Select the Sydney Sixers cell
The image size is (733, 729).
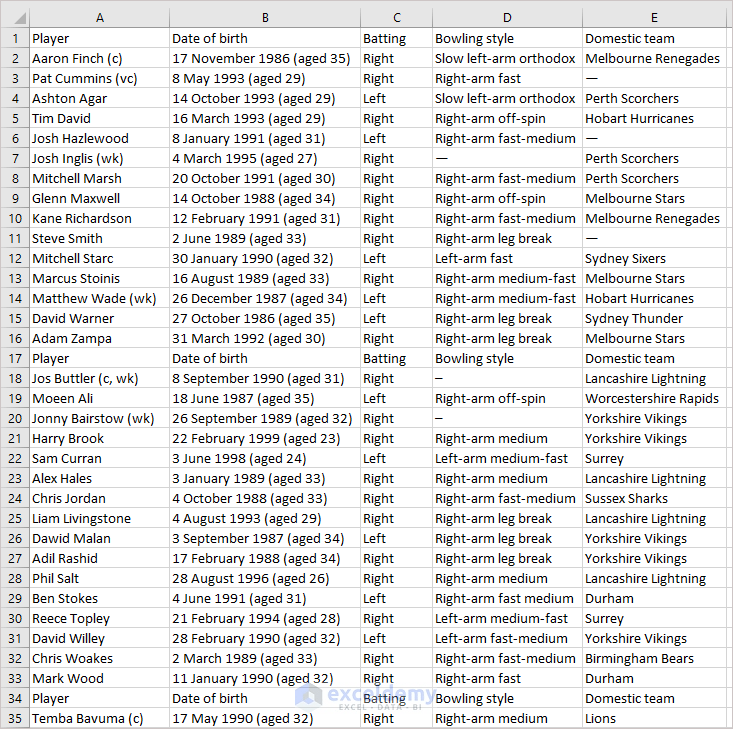click(654, 259)
